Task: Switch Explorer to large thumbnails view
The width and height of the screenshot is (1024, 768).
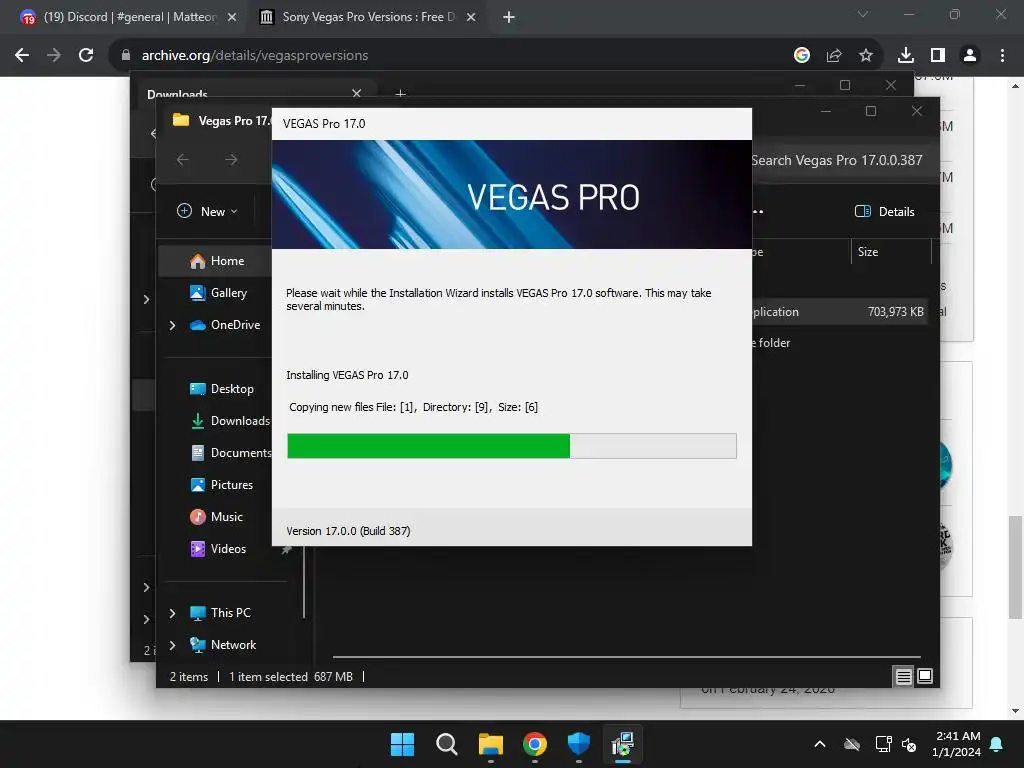Action: [x=925, y=677]
